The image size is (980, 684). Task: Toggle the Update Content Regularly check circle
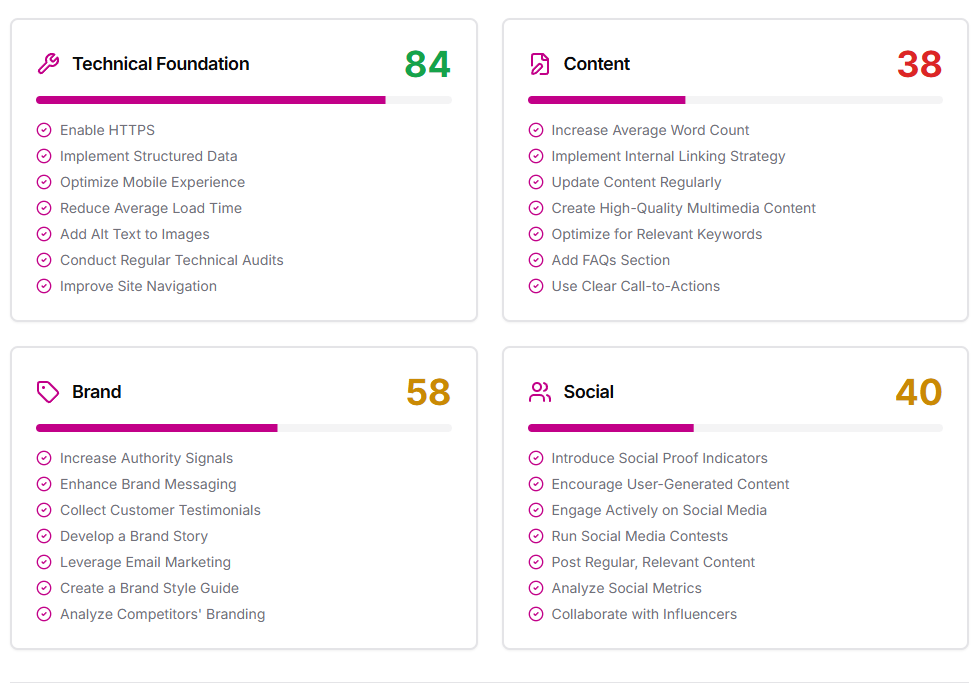click(x=536, y=182)
